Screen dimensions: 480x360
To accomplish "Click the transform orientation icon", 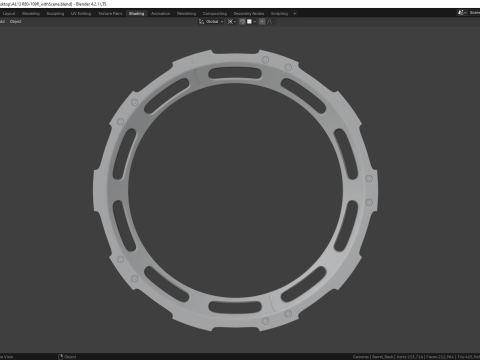I will click(201, 22).
